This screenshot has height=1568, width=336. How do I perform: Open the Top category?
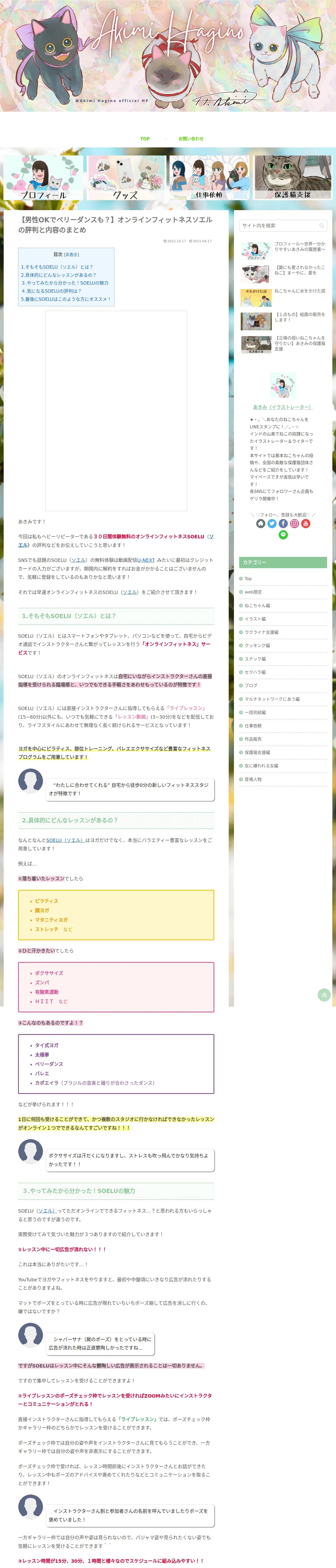283,579
